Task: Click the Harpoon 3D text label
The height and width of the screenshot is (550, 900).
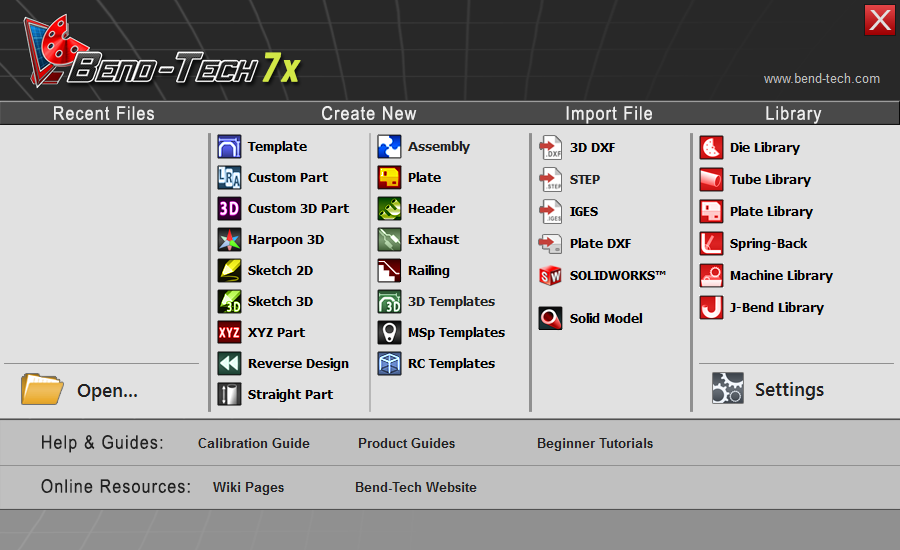Action: click(x=286, y=239)
